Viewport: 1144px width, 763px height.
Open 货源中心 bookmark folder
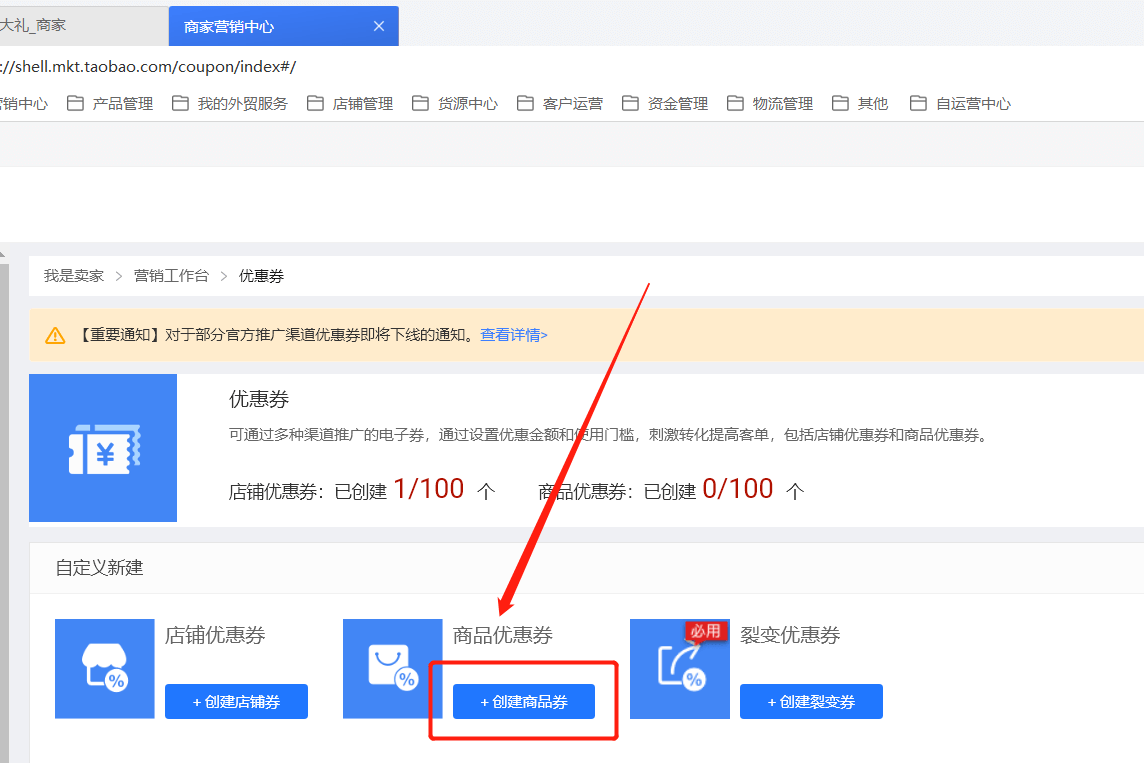[x=455, y=104]
